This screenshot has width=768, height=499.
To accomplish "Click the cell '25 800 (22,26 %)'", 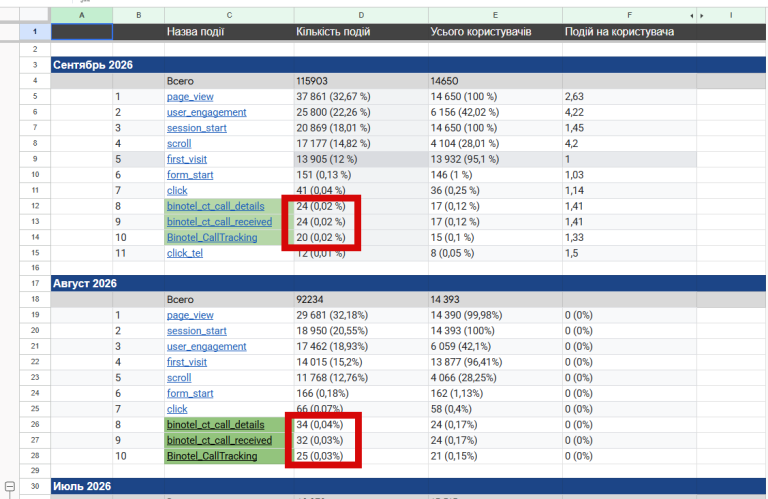I will 361,112.
